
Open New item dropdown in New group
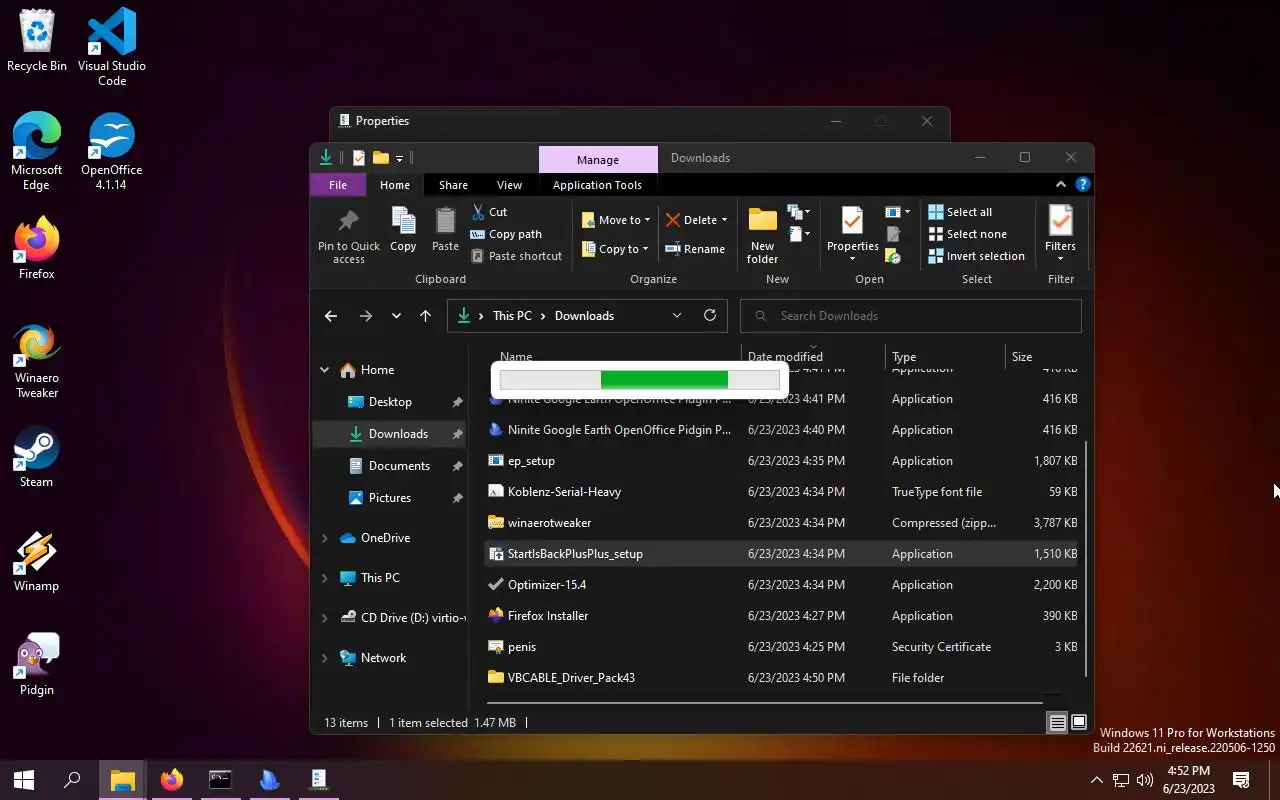(799, 212)
